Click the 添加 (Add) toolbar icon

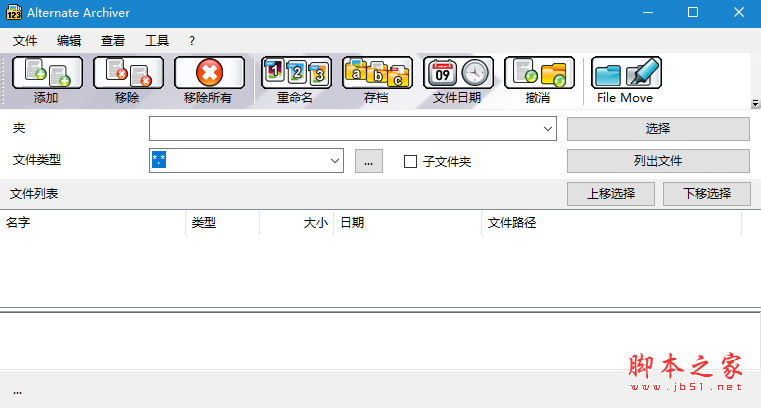[47, 73]
